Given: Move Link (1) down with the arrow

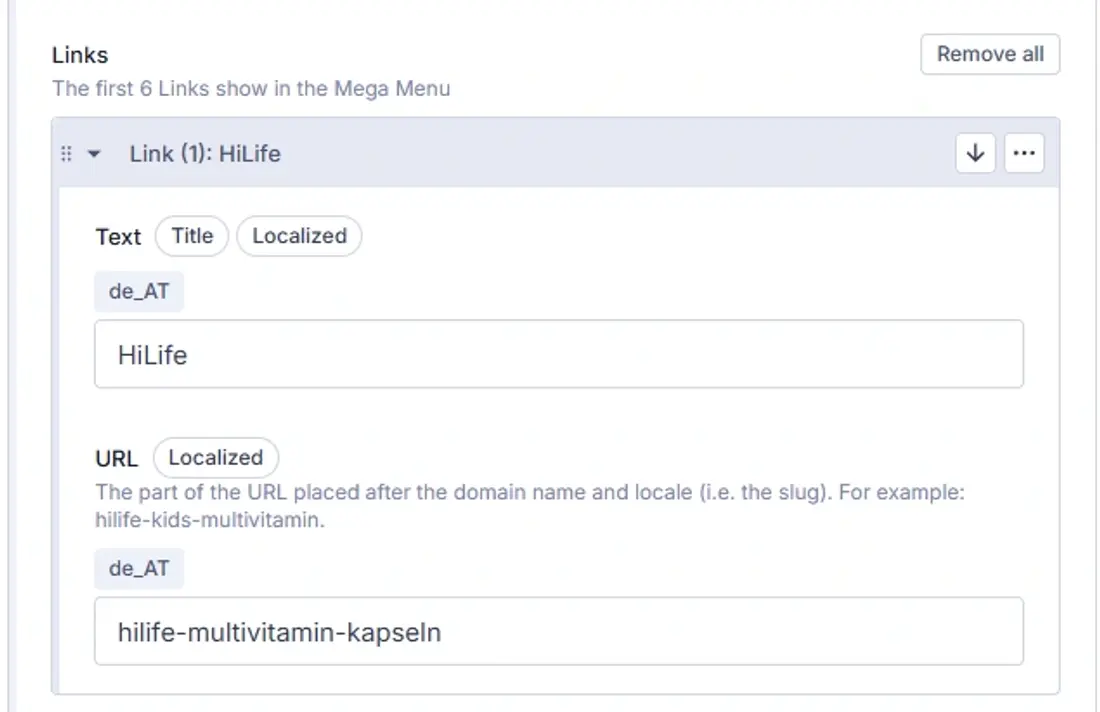Looking at the screenshot, I should tap(975, 153).
